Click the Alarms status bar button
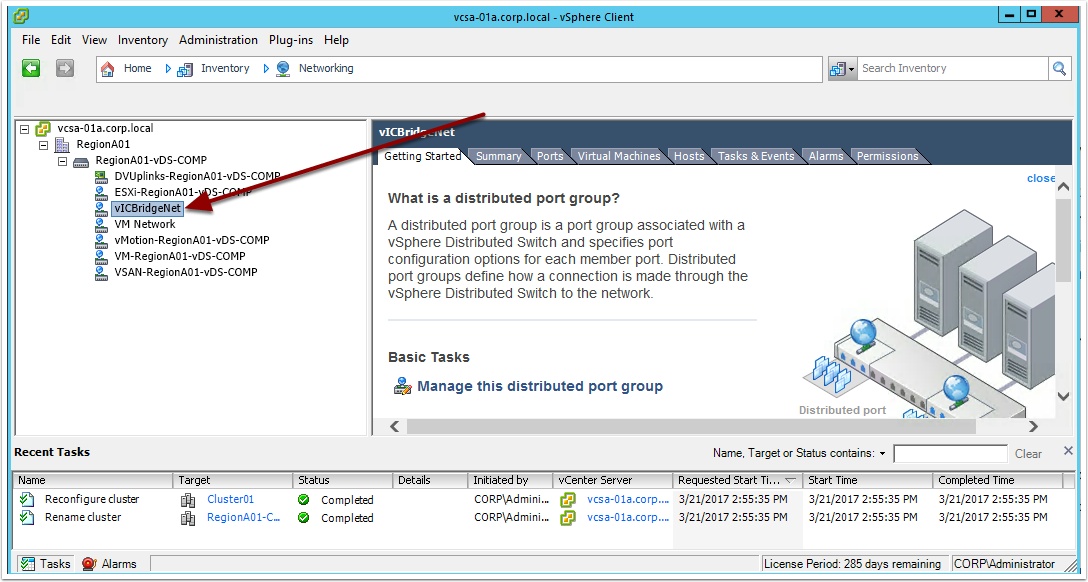 point(110,564)
